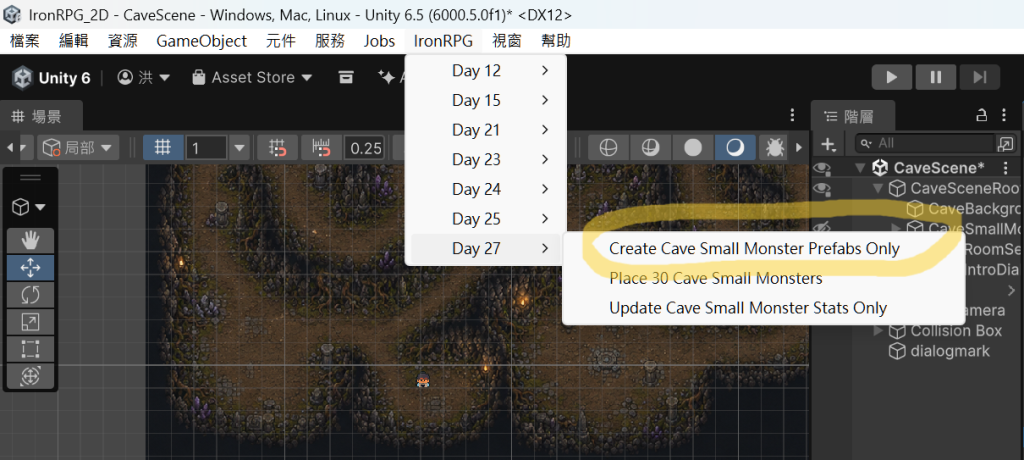1024x460 pixels.
Task: Toggle the Hierarchy panel lock
Action: [x=981, y=116]
